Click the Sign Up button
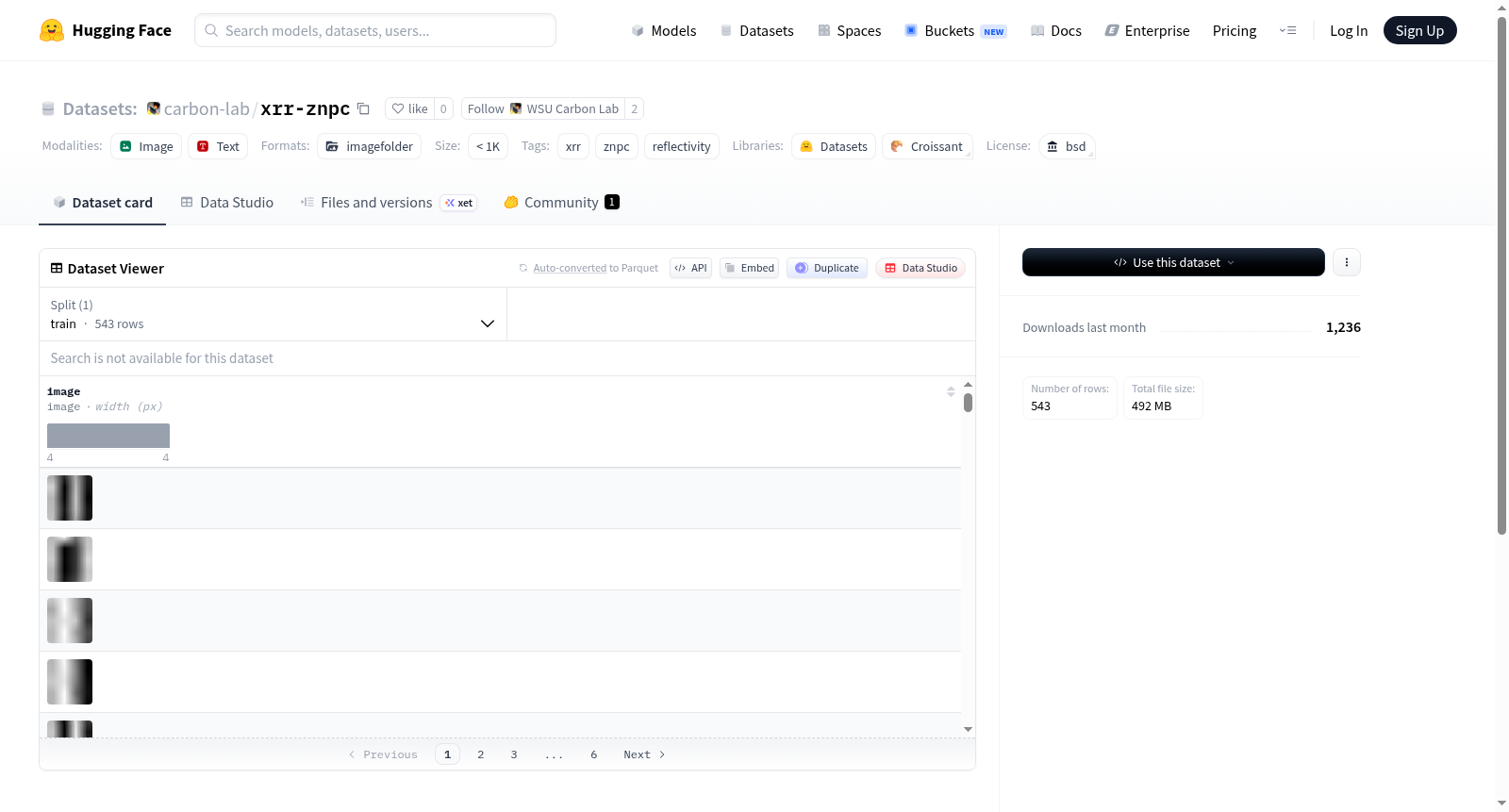This screenshot has width=1509, height=812. (x=1419, y=30)
